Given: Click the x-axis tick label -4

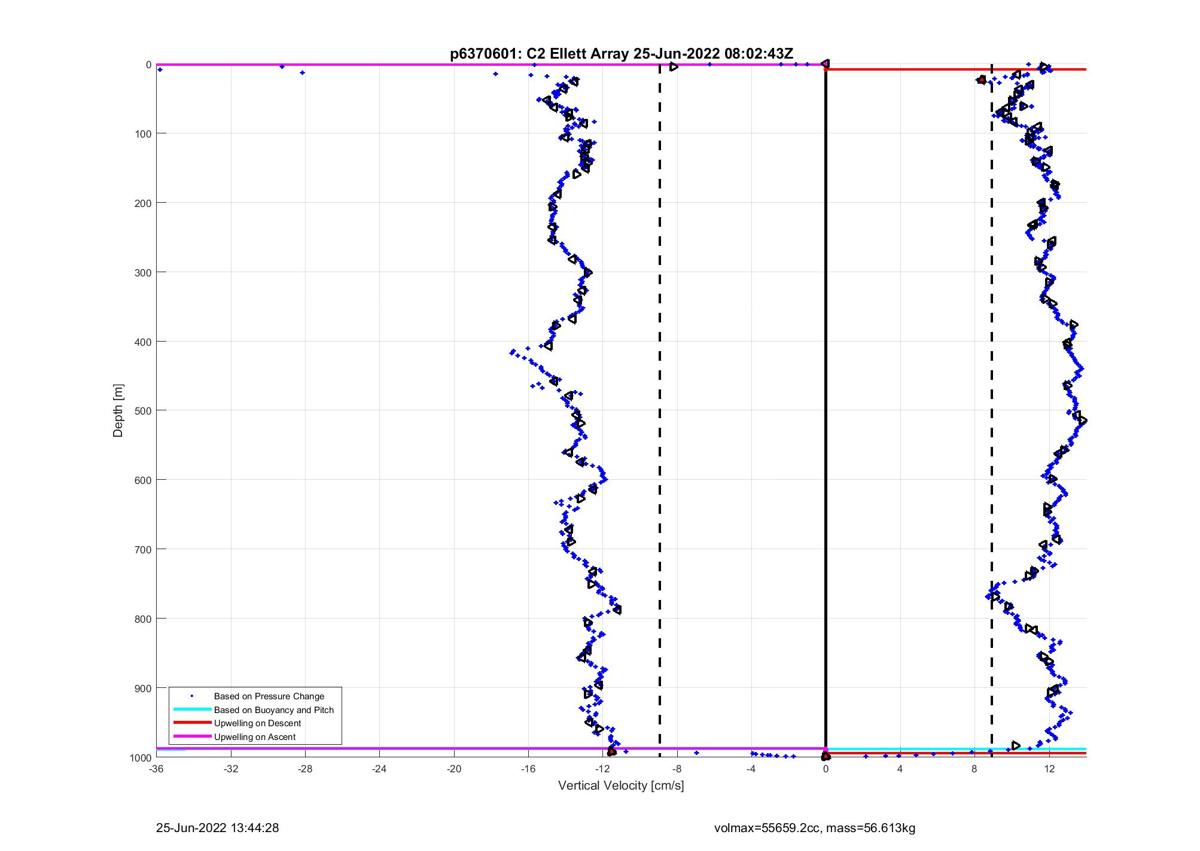Looking at the screenshot, I should 751,769.
